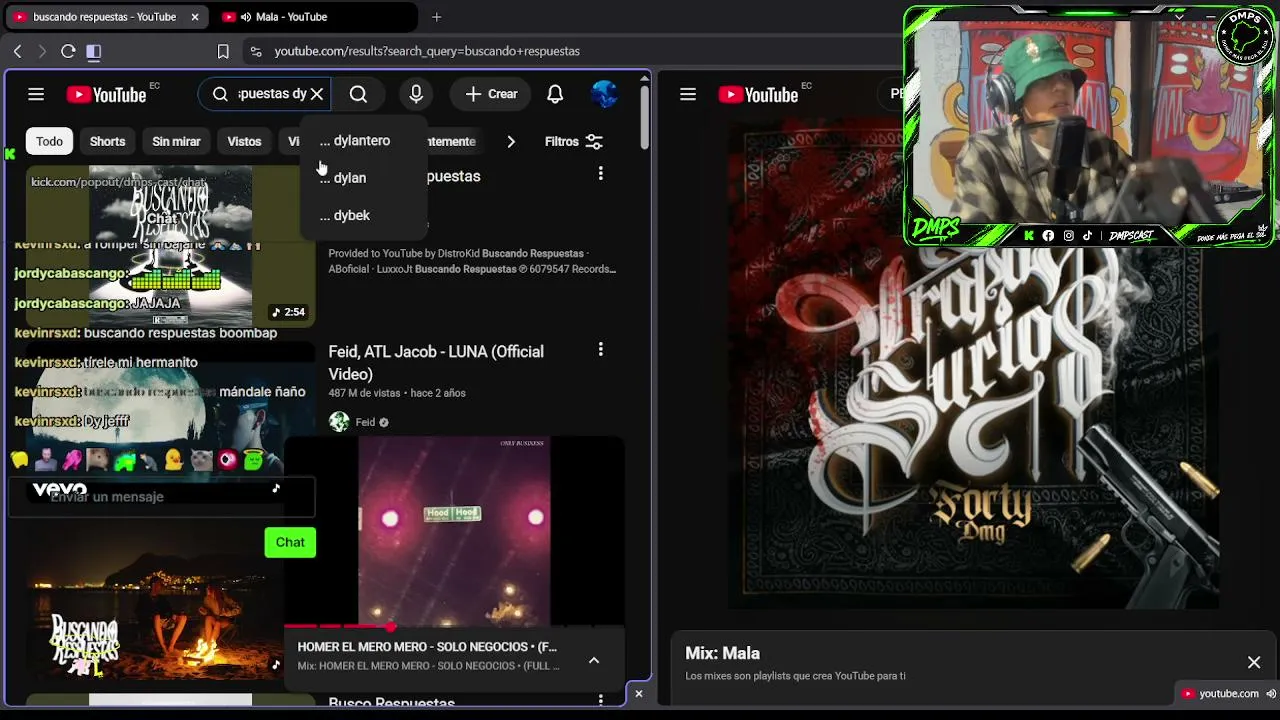Screen dimensions: 1280x720
Task: Open YouTube notifications bell
Action: pyautogui.click(x=555, y=94)
